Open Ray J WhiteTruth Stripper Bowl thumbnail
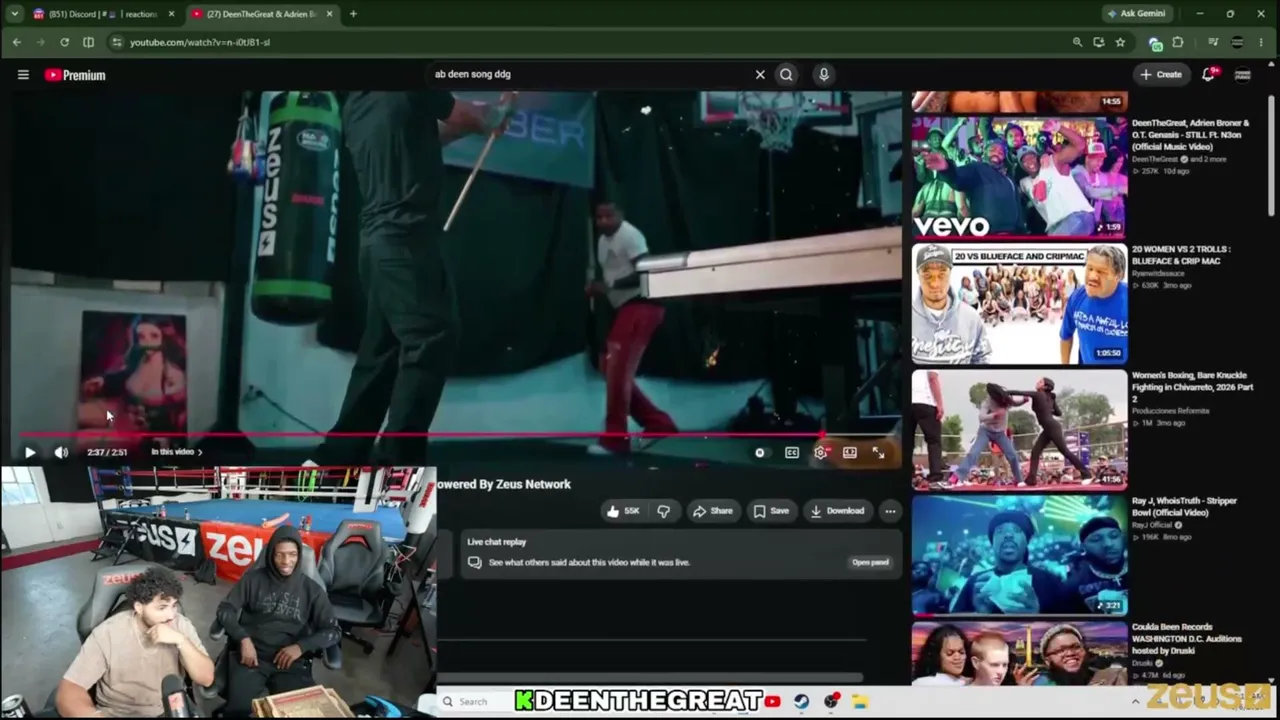Viewport: 1280px width, 720px height. click(1019, 556)
